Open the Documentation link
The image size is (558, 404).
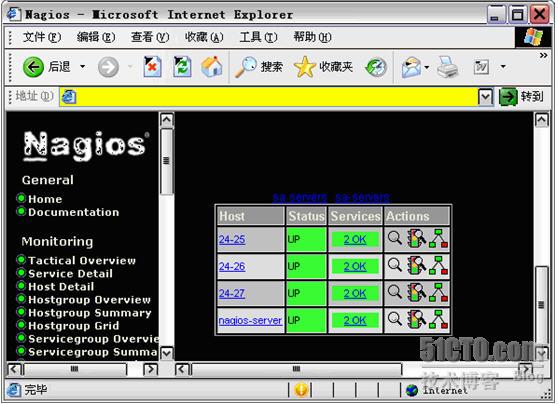[74, 212]
